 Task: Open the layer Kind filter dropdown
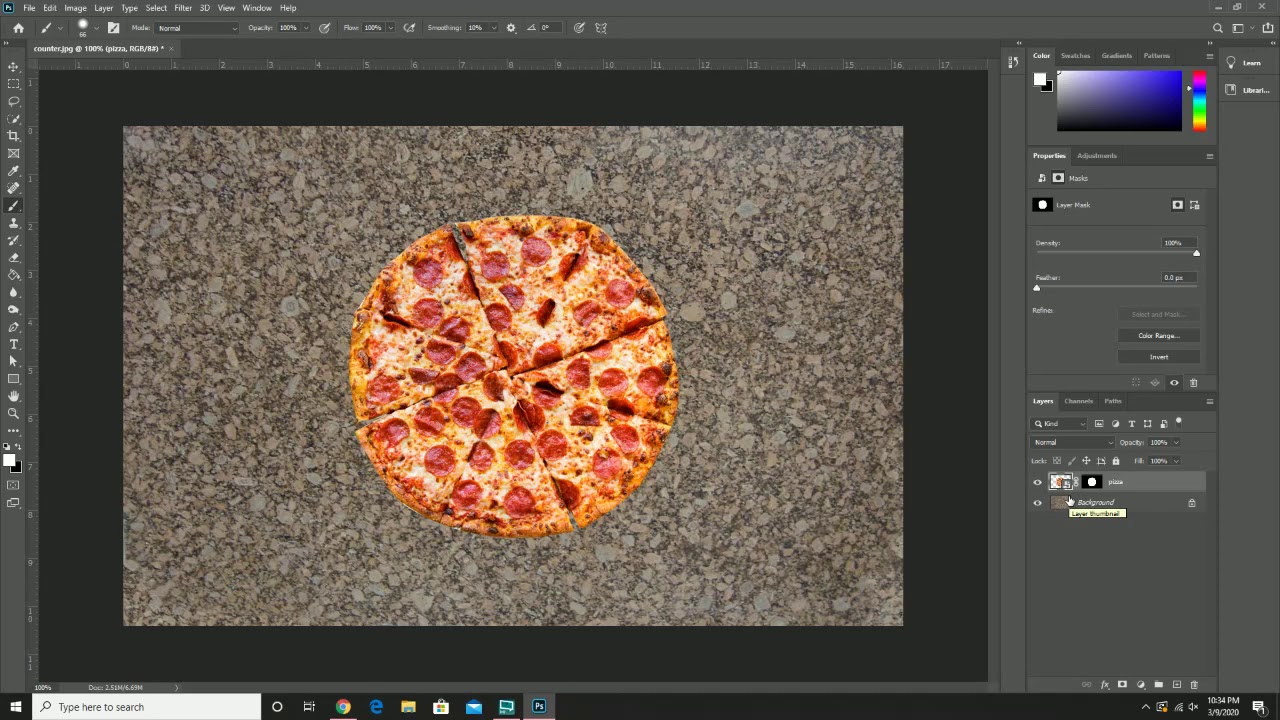tap(1061, 424)
